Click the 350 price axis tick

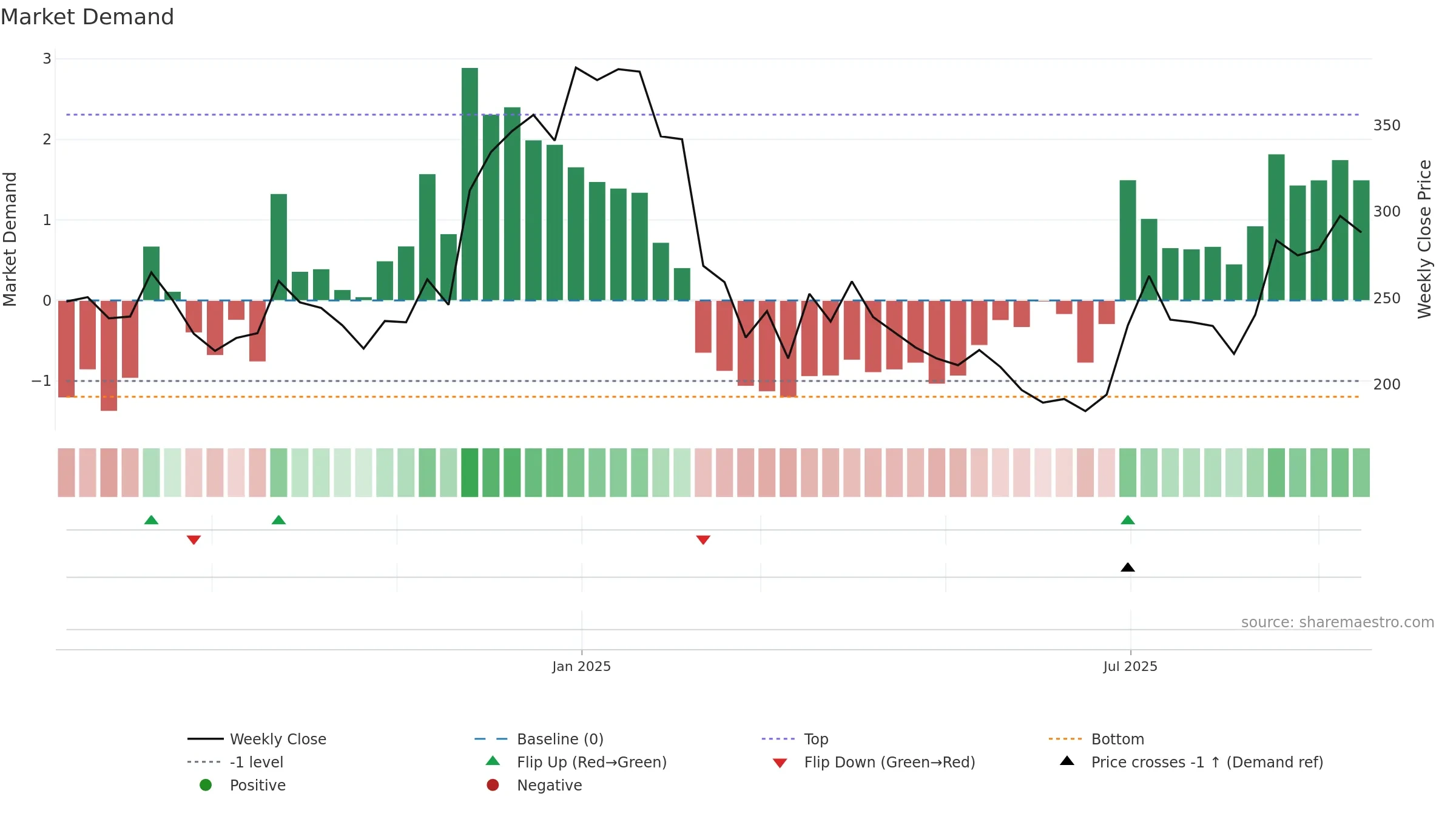click(1387, 126)
